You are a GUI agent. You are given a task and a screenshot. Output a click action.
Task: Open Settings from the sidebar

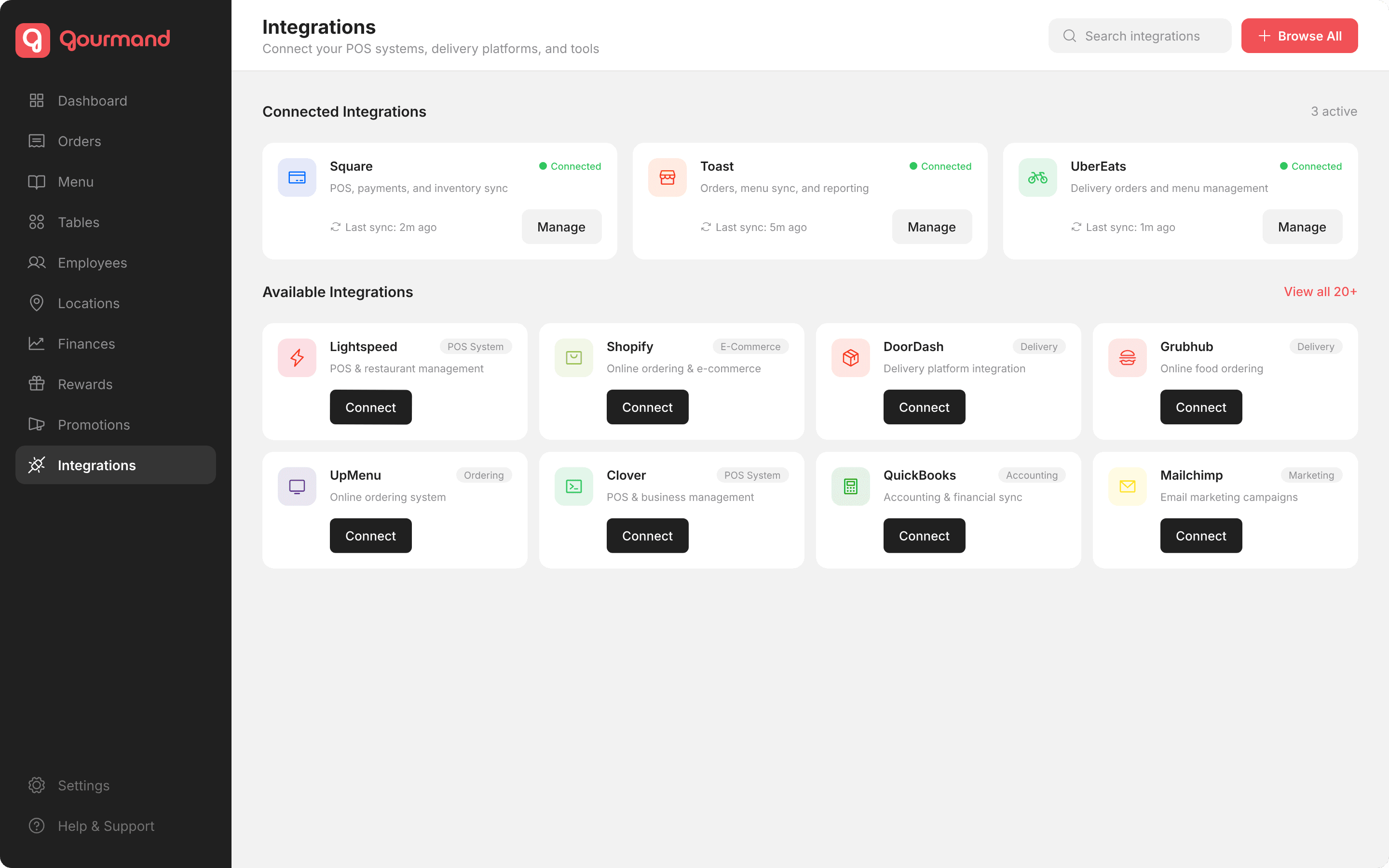(115, 786)
